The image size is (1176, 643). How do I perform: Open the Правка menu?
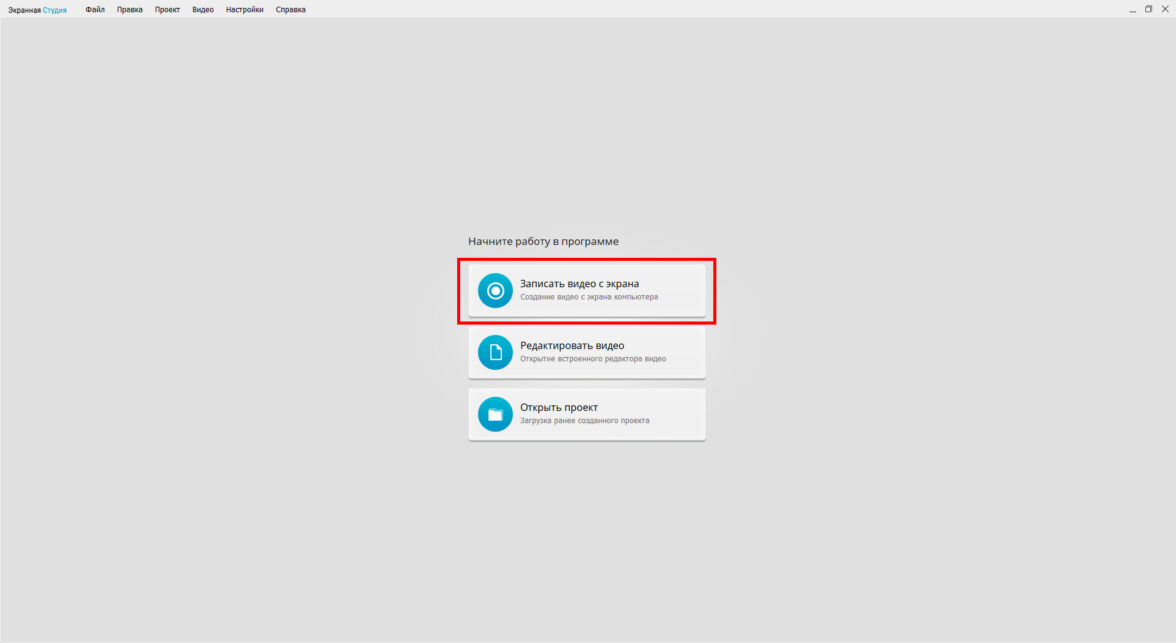pyautogui.click(x=130, y=10)
